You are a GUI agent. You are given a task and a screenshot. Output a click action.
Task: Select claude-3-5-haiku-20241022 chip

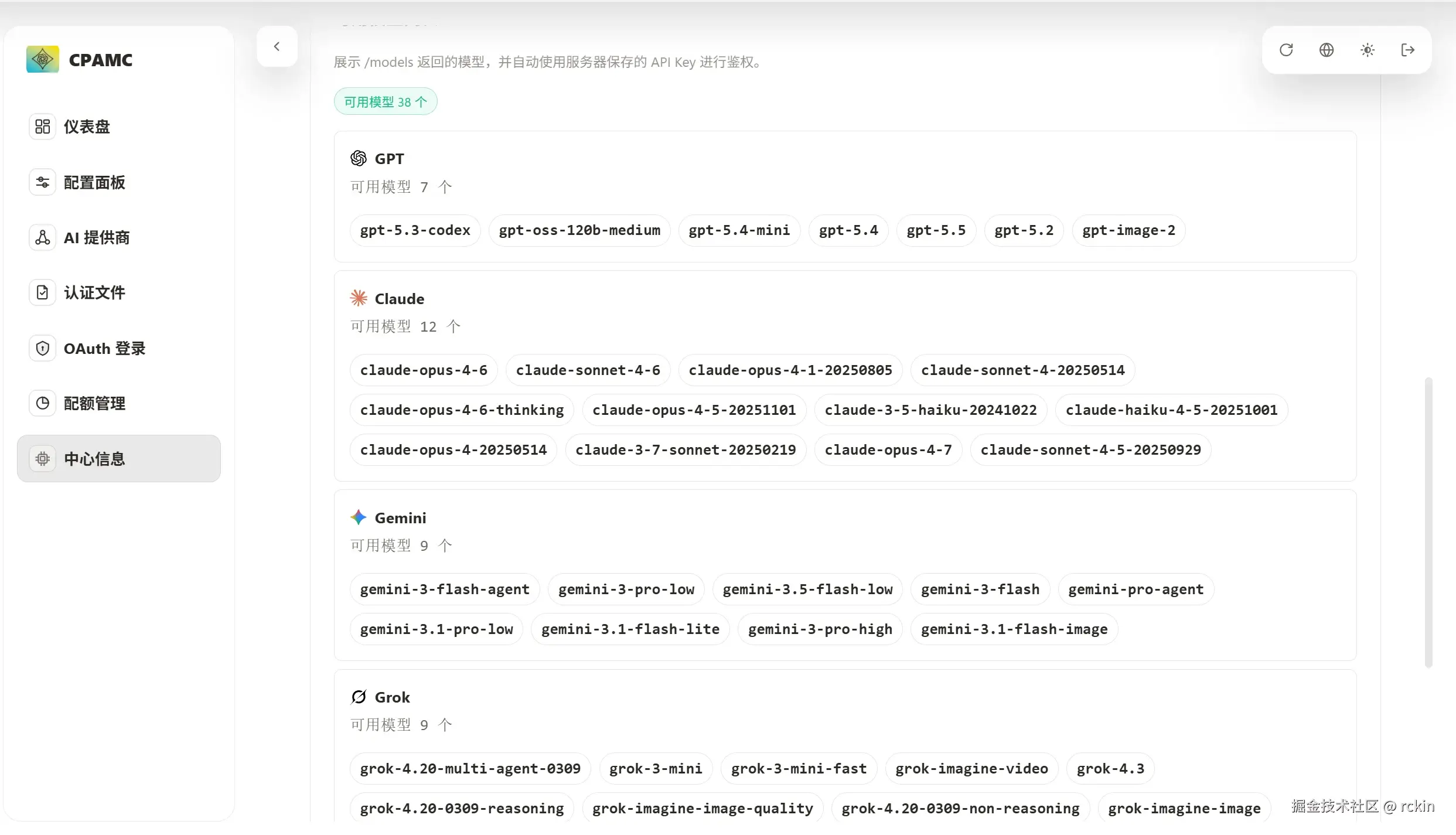[931, 410]
